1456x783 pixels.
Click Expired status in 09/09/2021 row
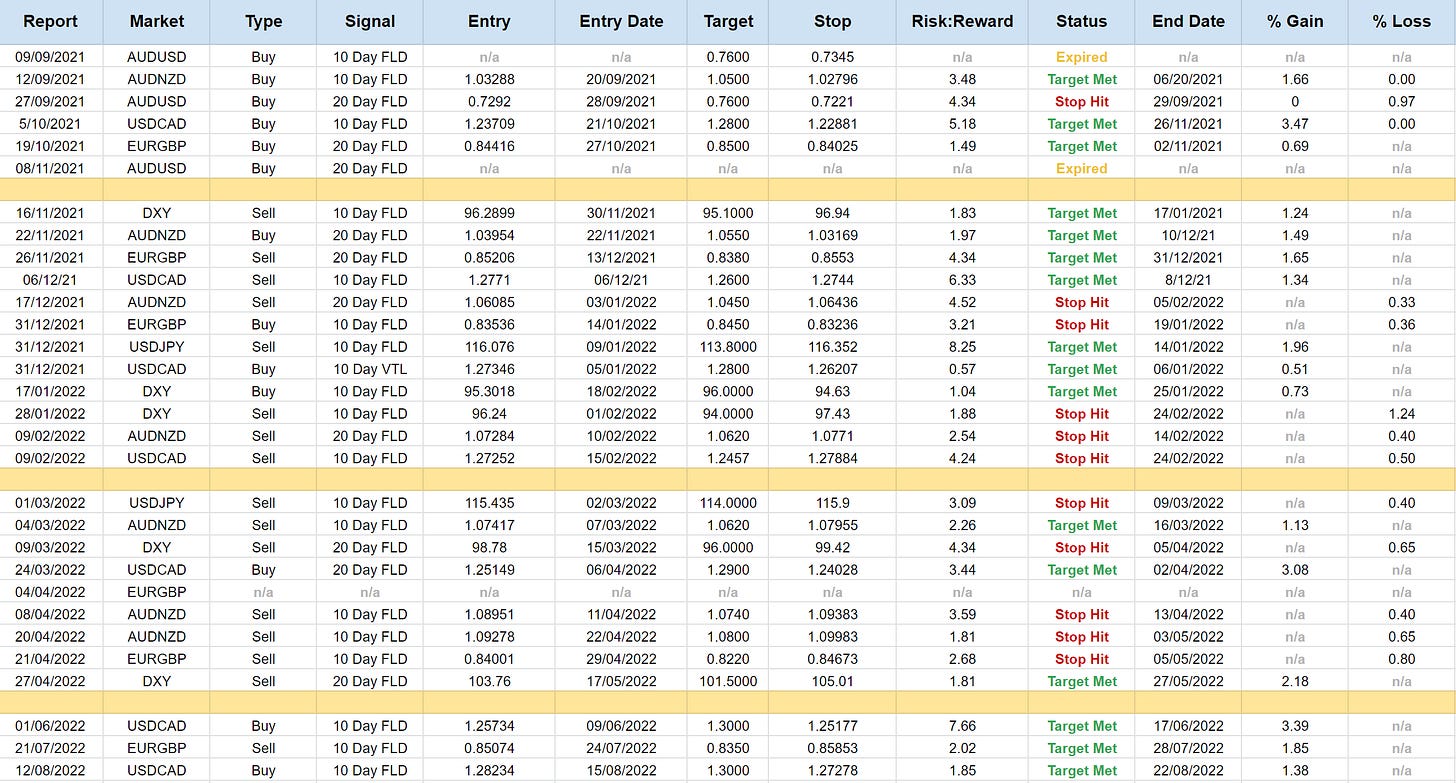pyautogui.click(x=1081, y=57)
